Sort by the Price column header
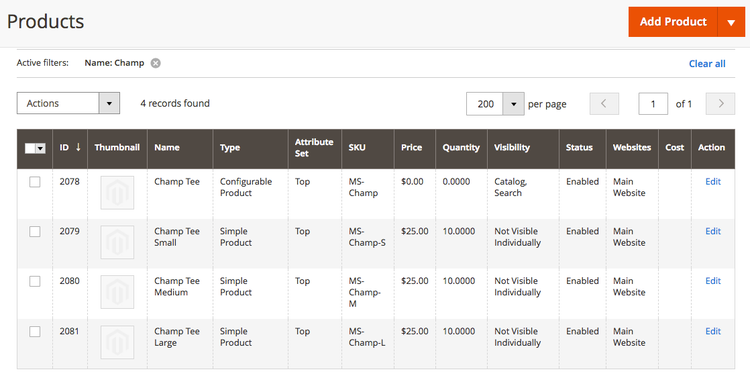The height and width of the screenshot is (382, 750). point(415,149)
